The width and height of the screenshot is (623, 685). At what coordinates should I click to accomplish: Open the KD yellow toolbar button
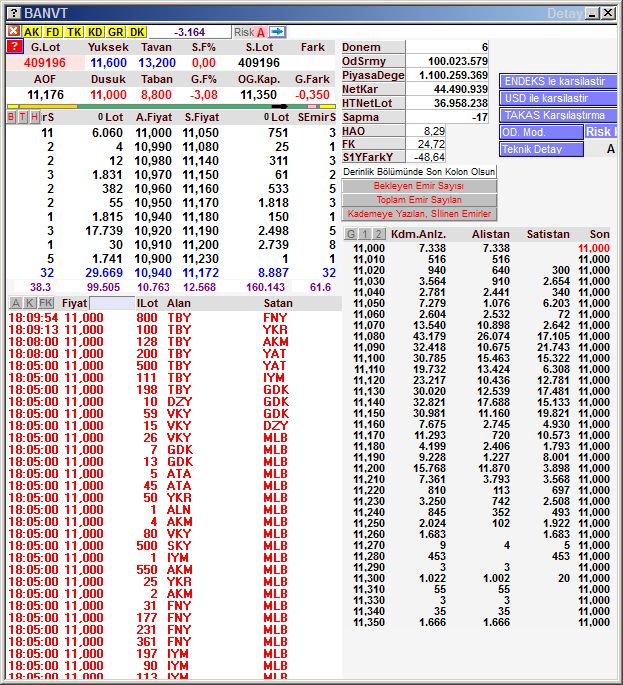coord(95,32)
